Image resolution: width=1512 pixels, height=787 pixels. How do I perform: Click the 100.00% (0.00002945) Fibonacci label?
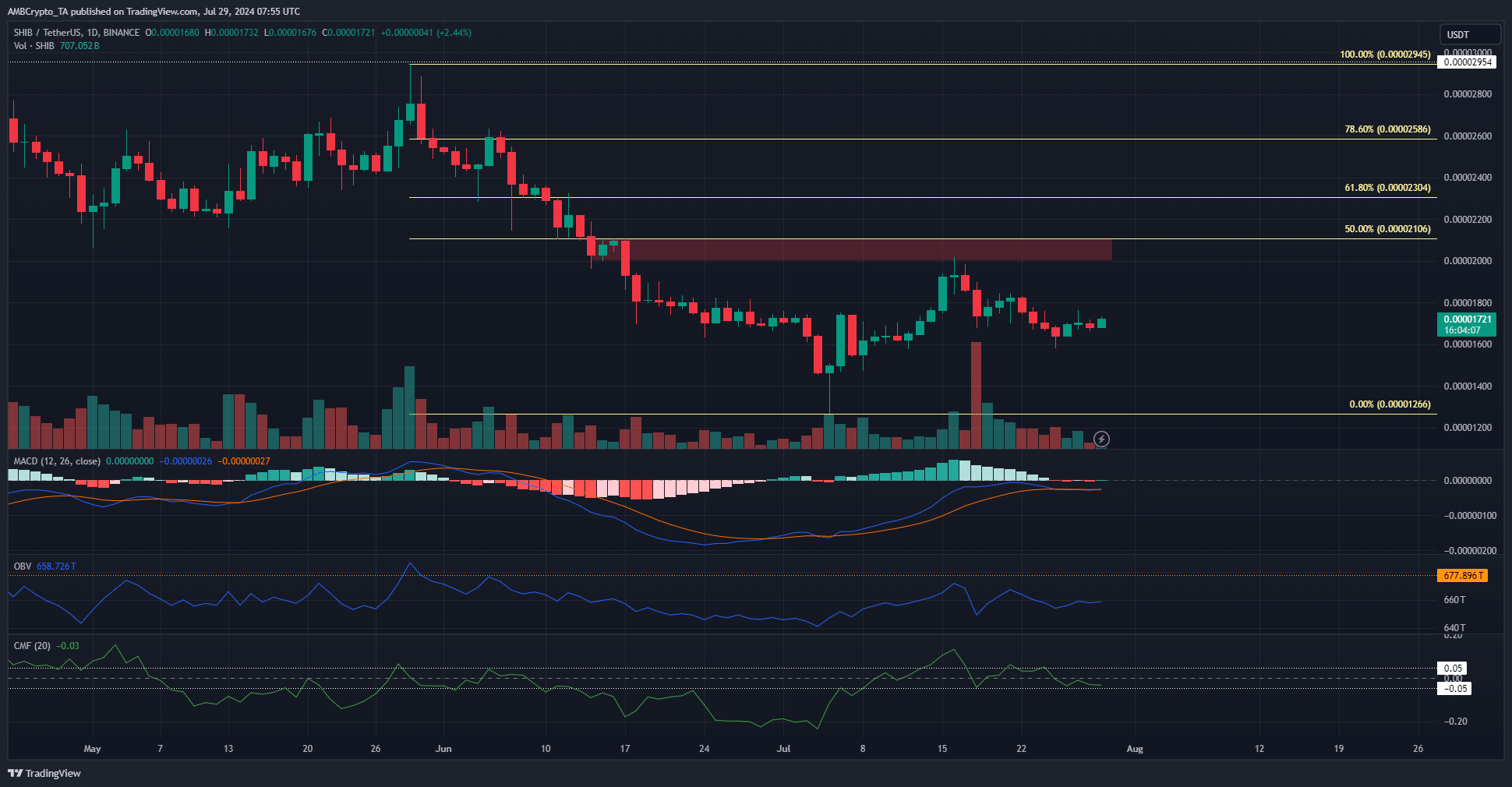[x=1385, y=55]
